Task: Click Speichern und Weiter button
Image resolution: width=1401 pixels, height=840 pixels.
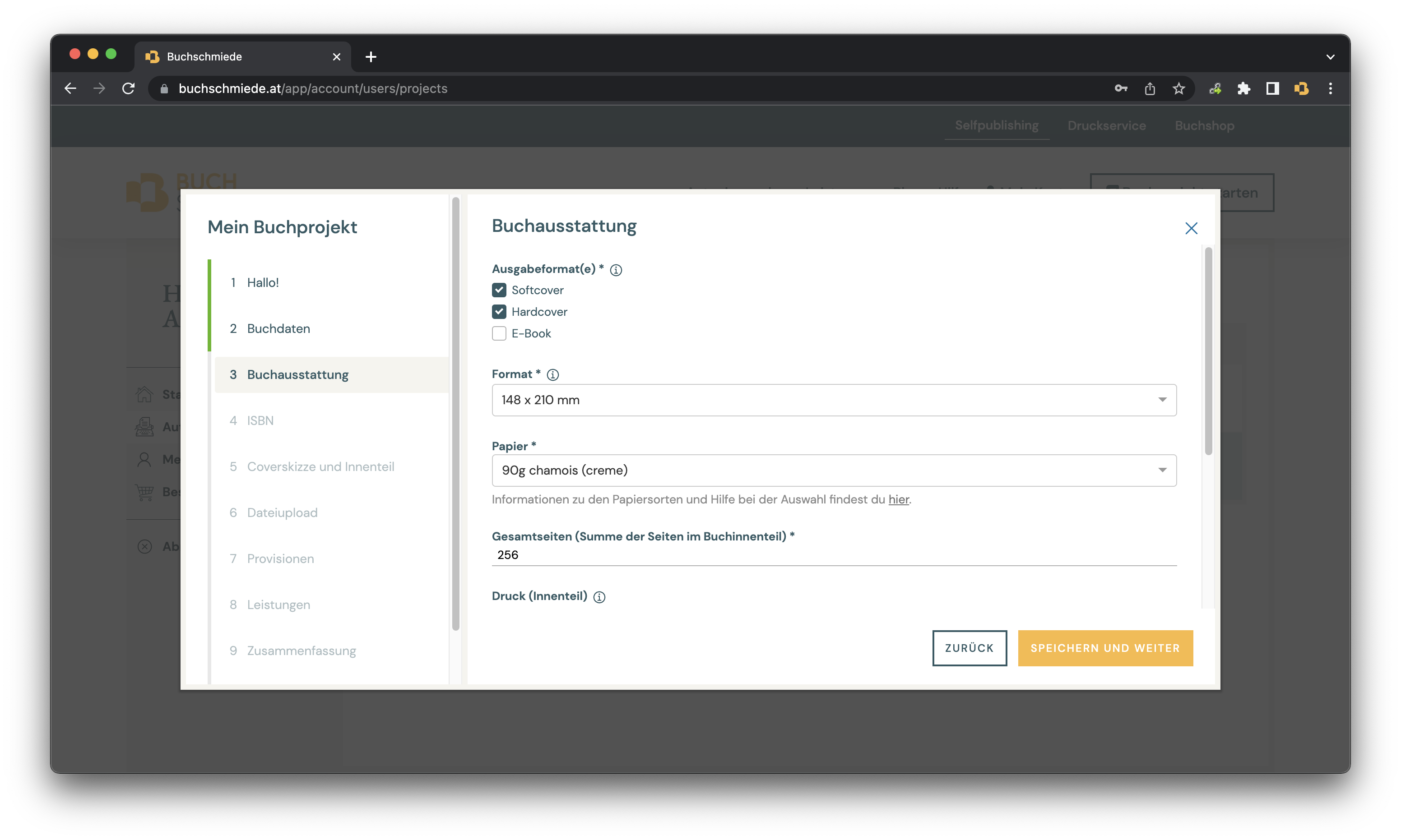Action: point(1105,647)
